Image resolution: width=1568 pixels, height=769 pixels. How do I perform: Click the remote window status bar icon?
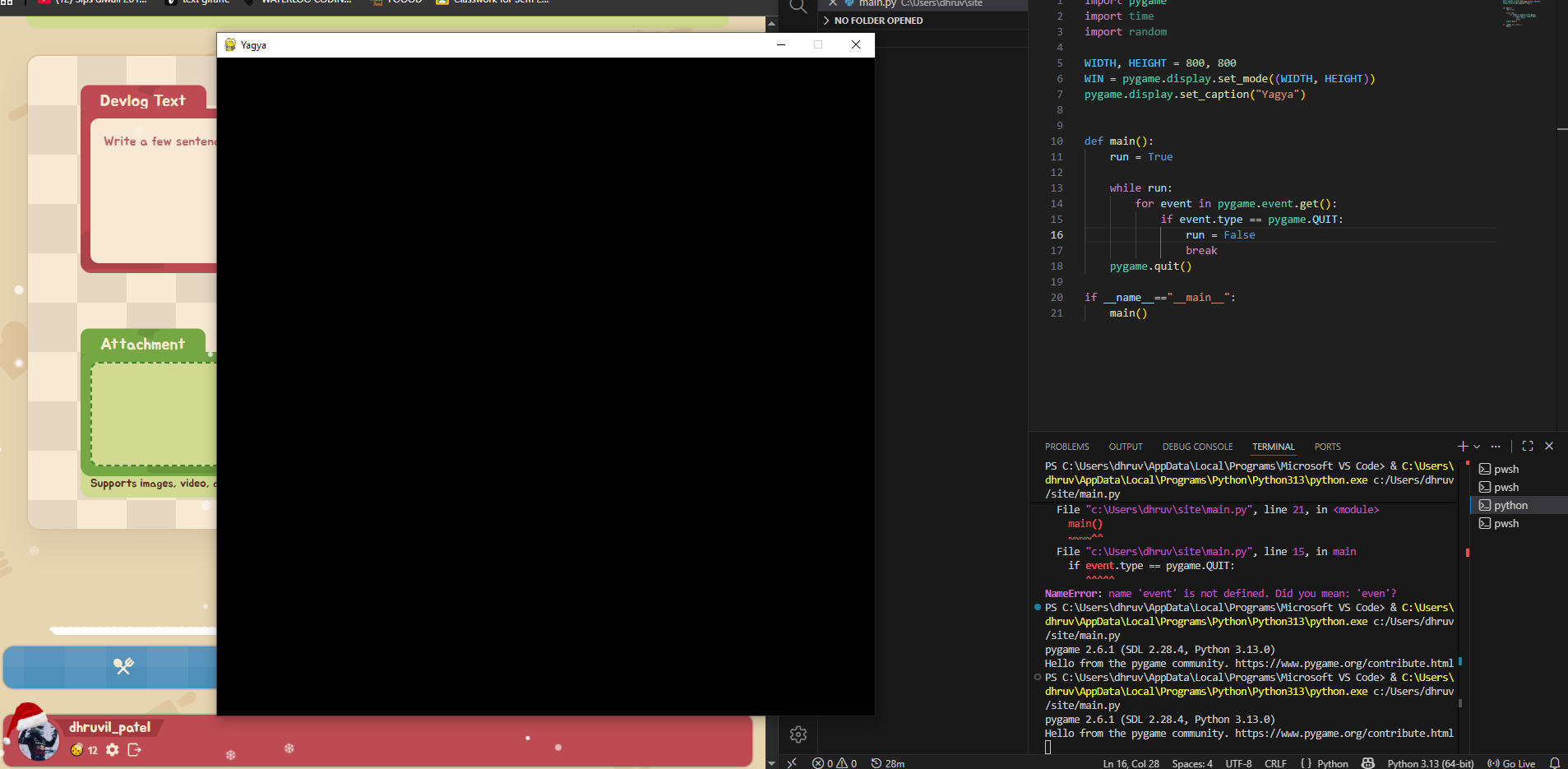(x=792, y=763)
